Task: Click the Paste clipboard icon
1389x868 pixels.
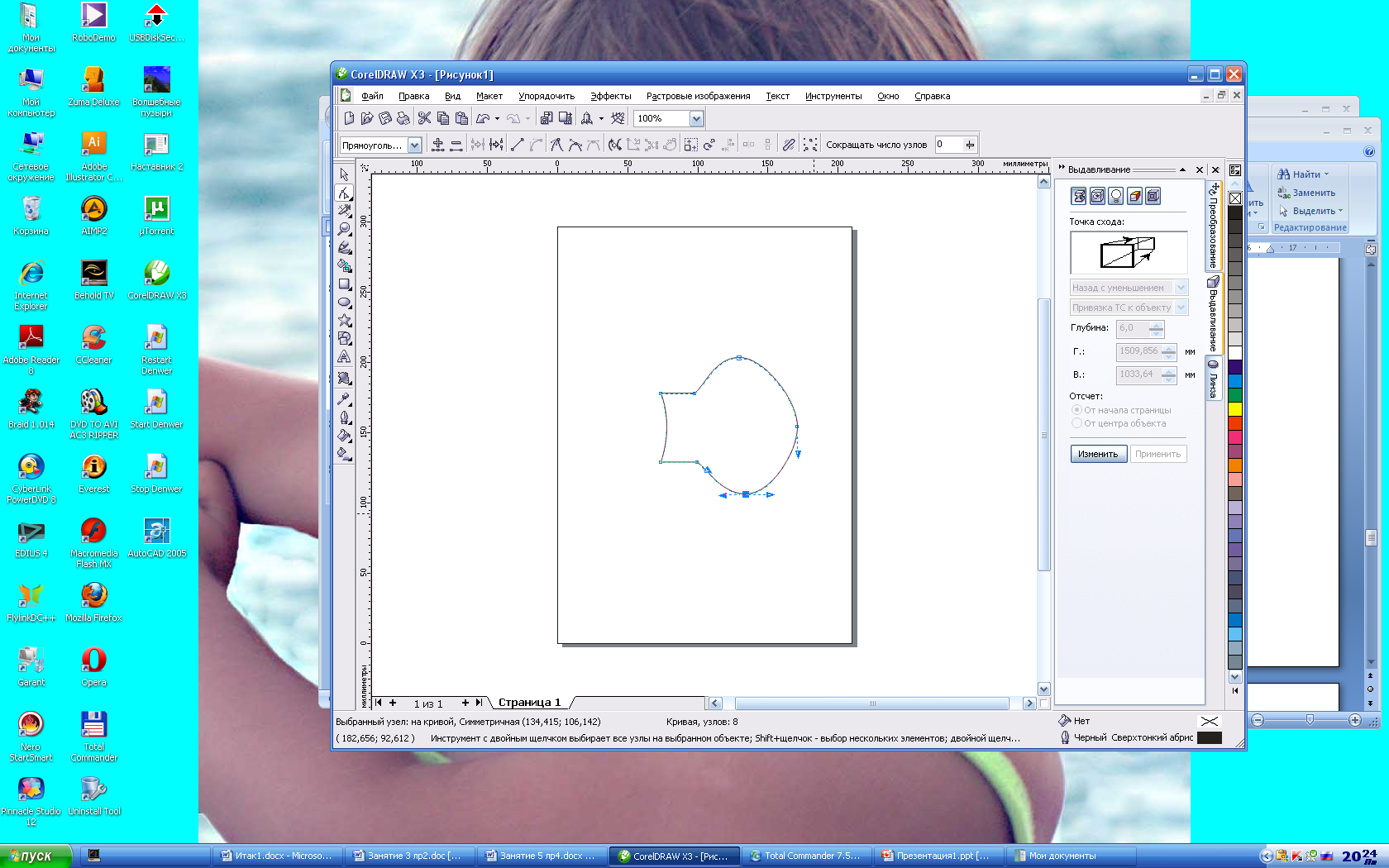Action: tap(461, 118)
